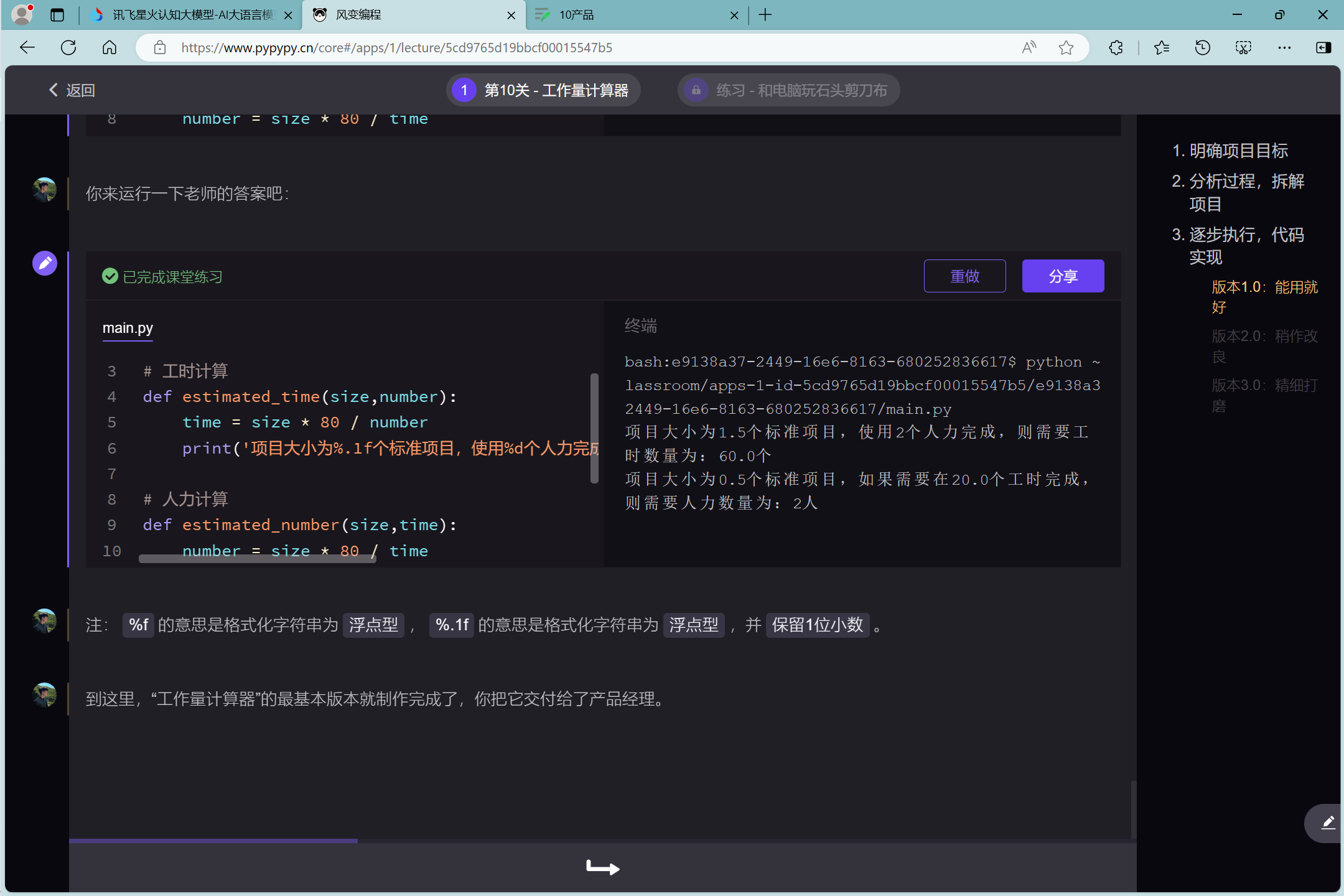Click the 已完成课堂练习 status text
The width and height of the screenshot is (1344, 896).
pyautogui.click(x=173, y=277)
